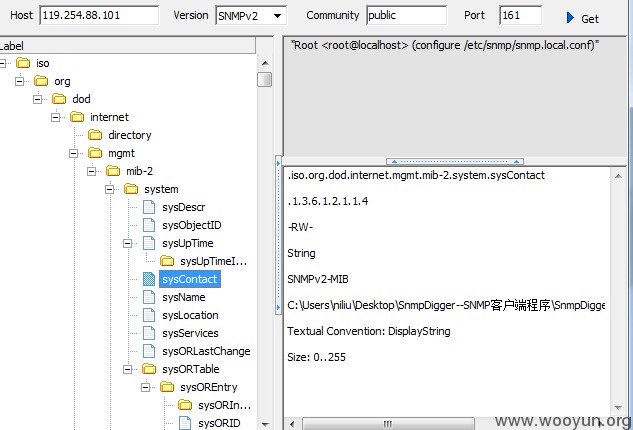
Task: Click the sysServices document icon
Action: pyautogui.click(x=149, y=333)
